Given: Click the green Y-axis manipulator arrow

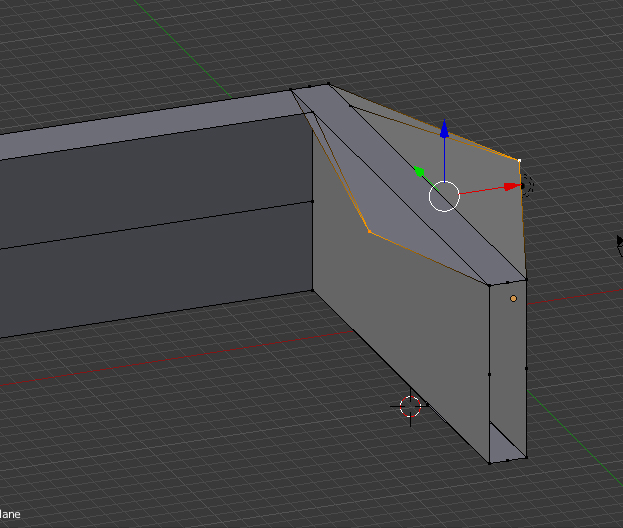Looking at the screenshot, I should coord(419,171).
